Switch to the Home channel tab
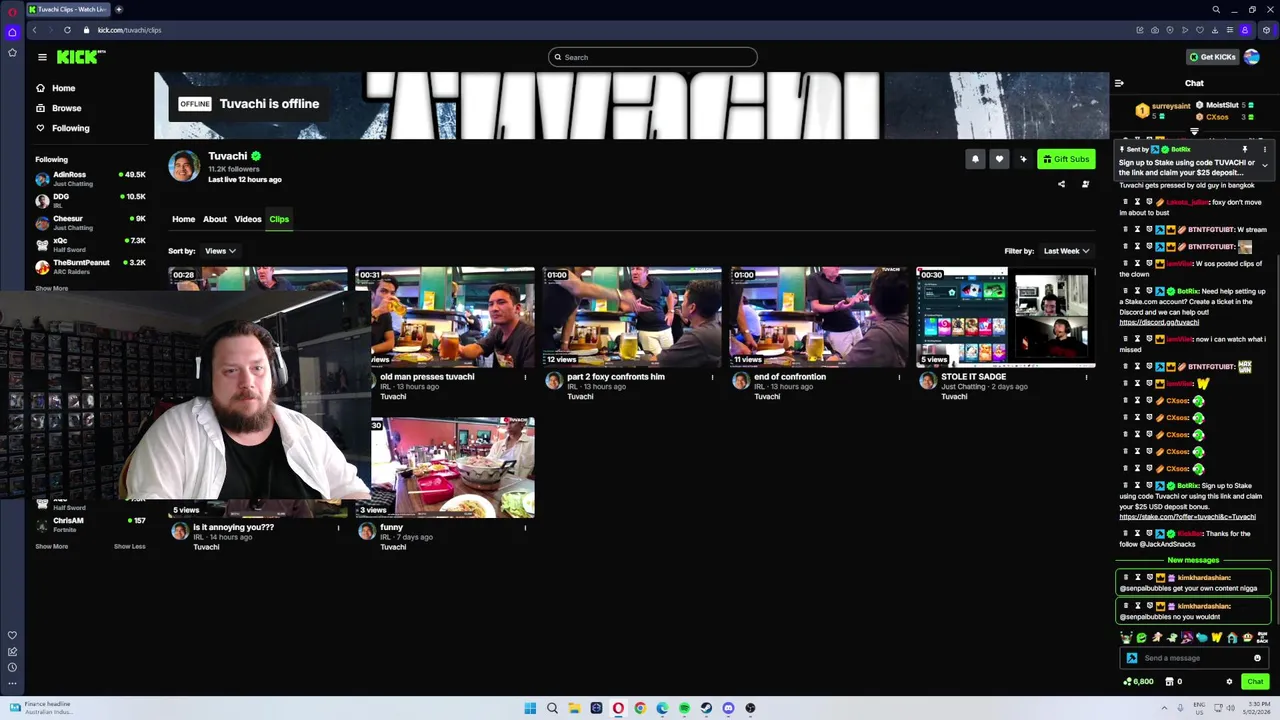This screenshot has width=1280, height=720. 183,219
